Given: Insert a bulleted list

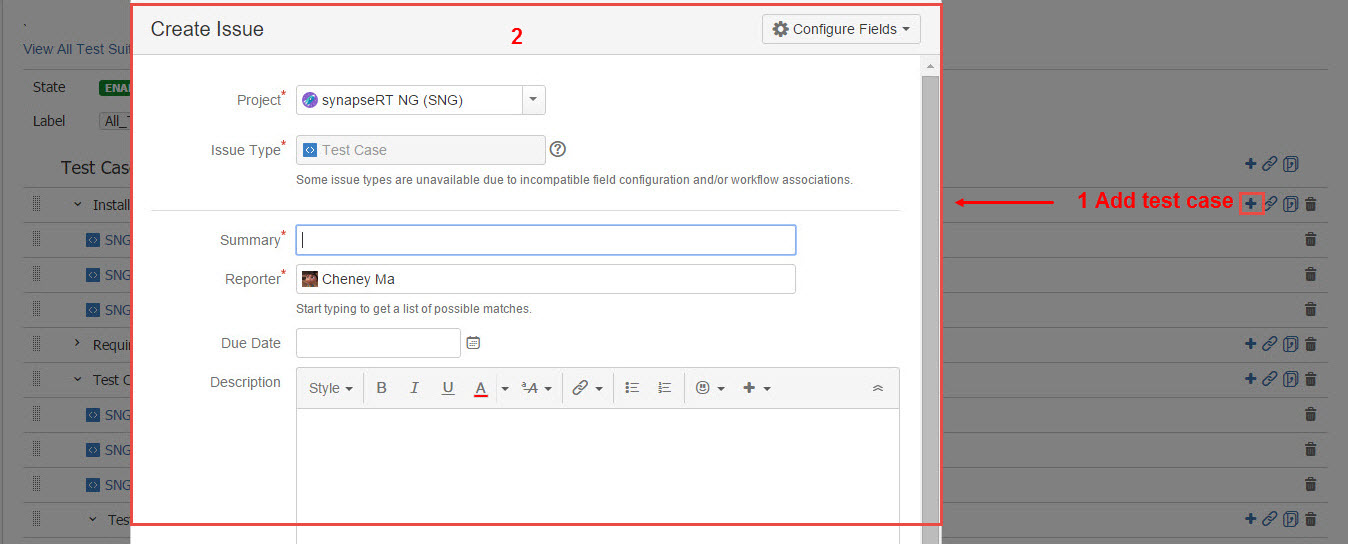Looking at the screenshot, I should point(631,388).
